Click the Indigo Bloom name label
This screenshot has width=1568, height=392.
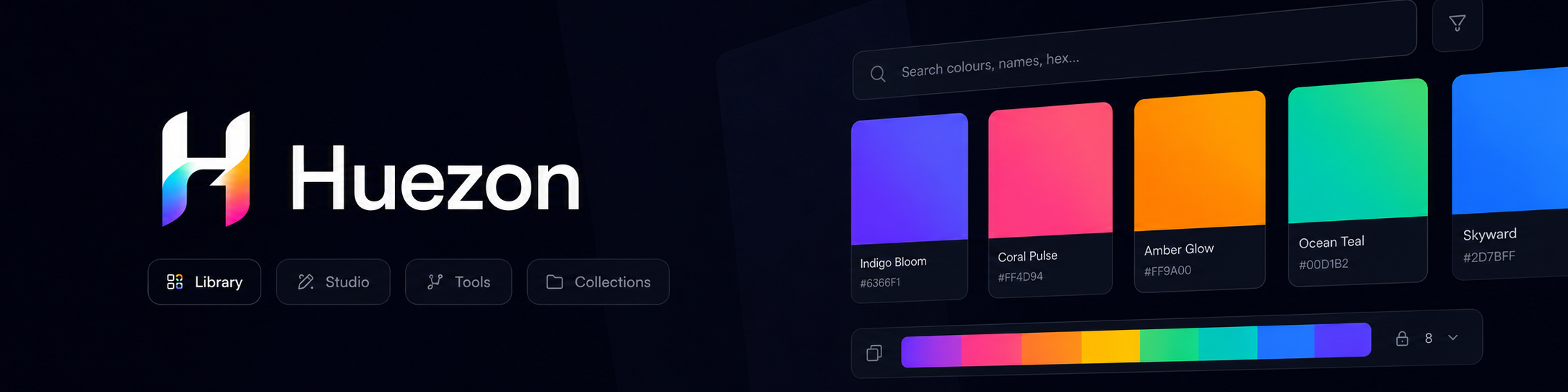coord(893,262)
